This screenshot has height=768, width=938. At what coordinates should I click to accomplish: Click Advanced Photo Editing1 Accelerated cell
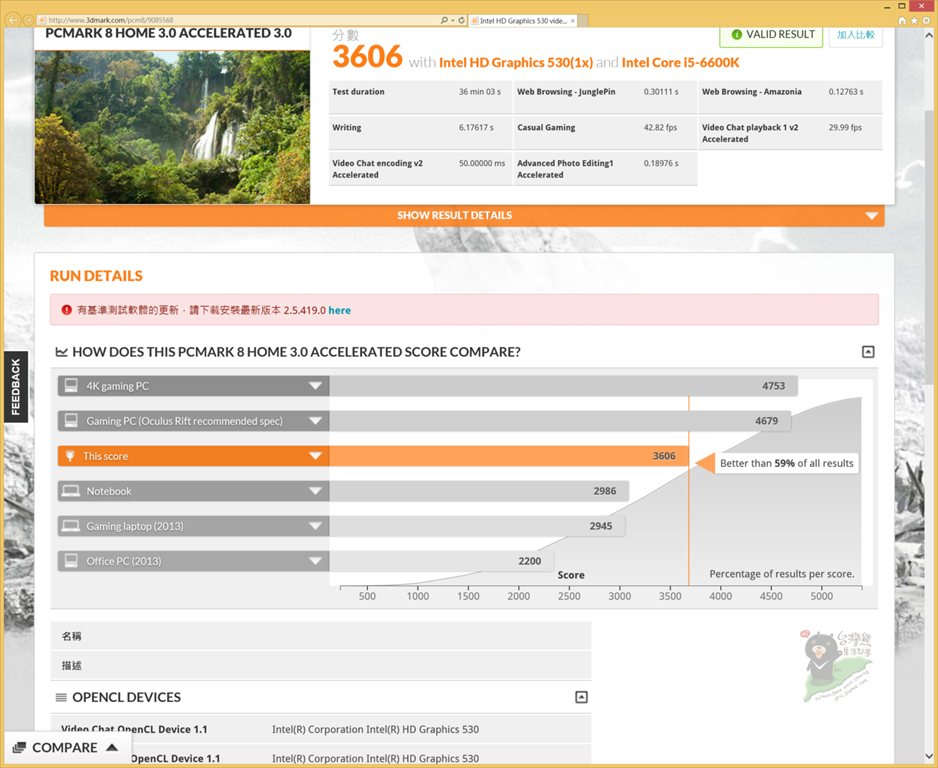(x=605, y=169)
